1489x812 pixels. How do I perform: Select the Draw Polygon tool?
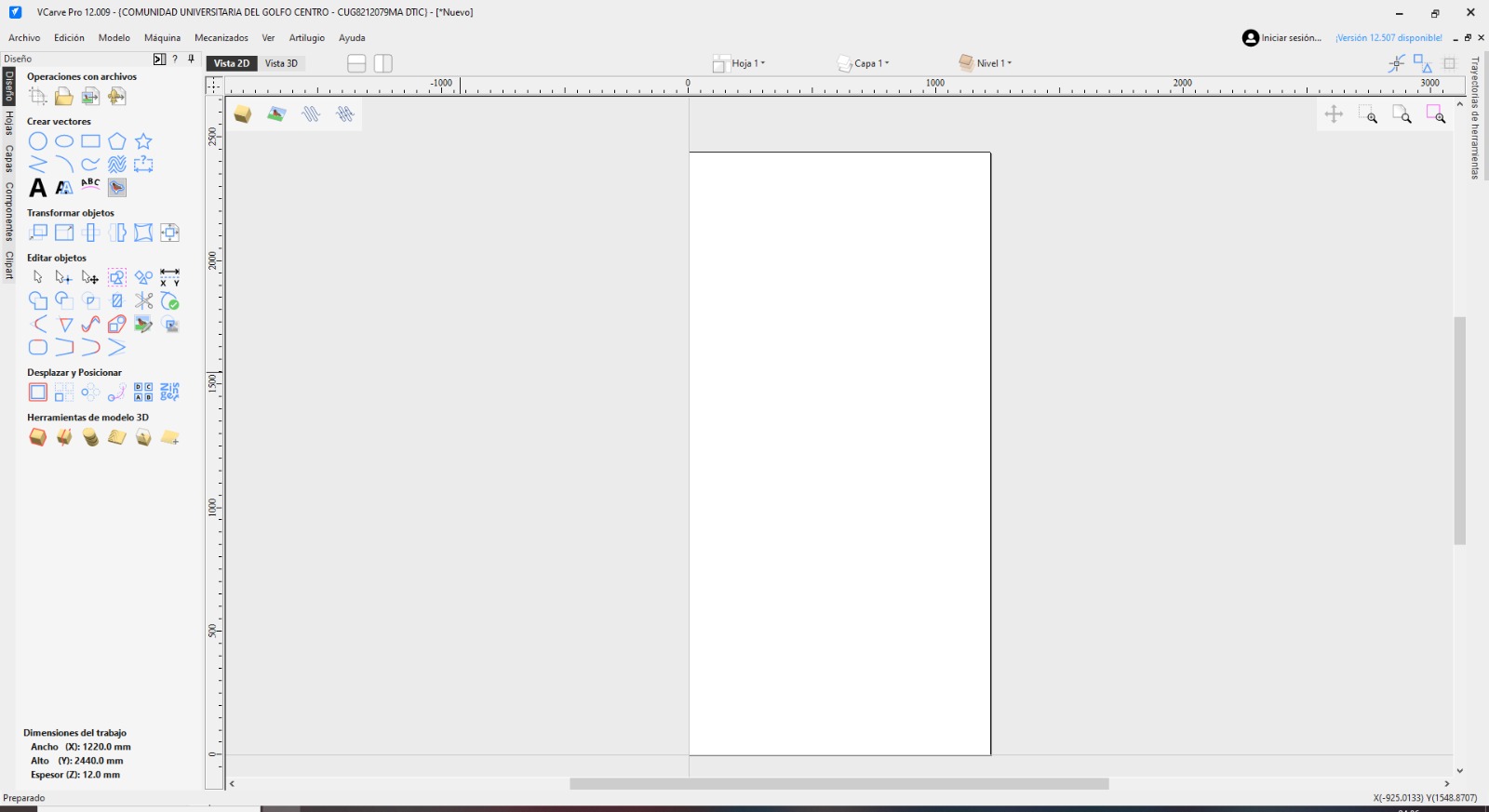point(116,141)
